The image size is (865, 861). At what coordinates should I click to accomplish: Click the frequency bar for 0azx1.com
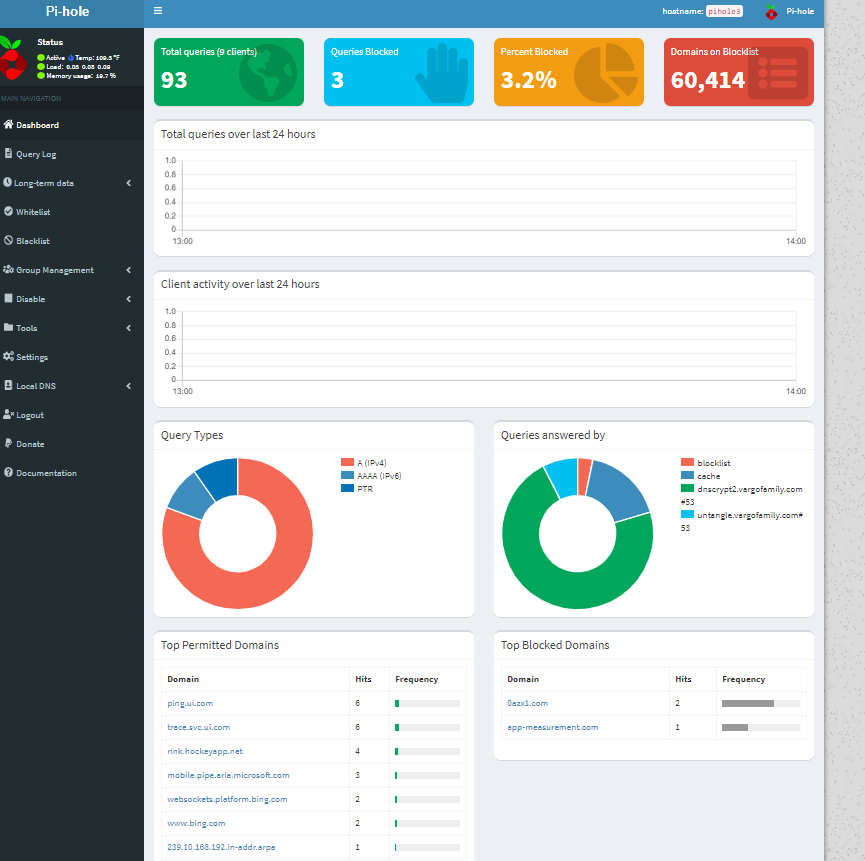pos(761,703)
